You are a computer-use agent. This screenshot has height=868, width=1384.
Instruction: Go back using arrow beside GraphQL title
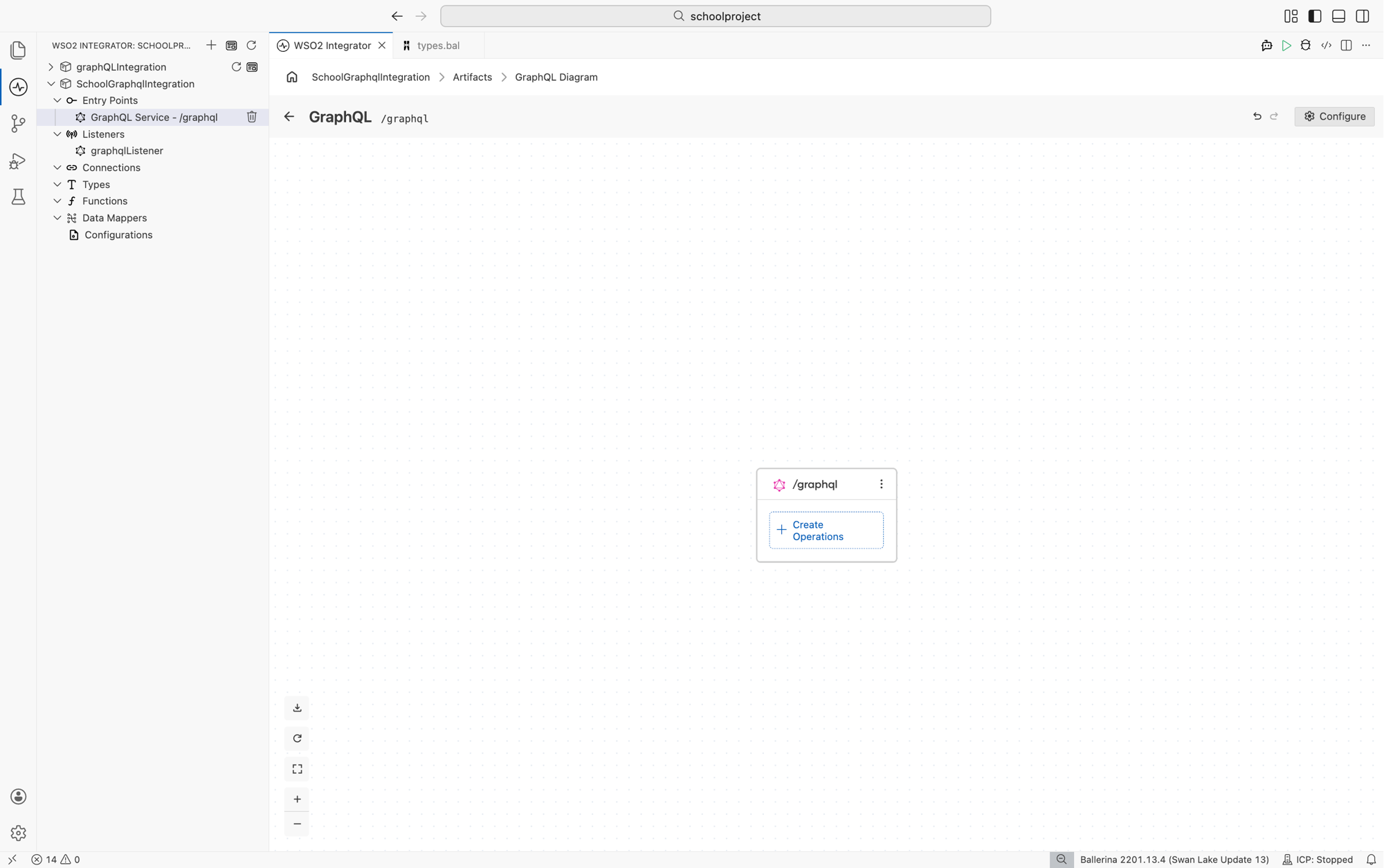point(289,117)
